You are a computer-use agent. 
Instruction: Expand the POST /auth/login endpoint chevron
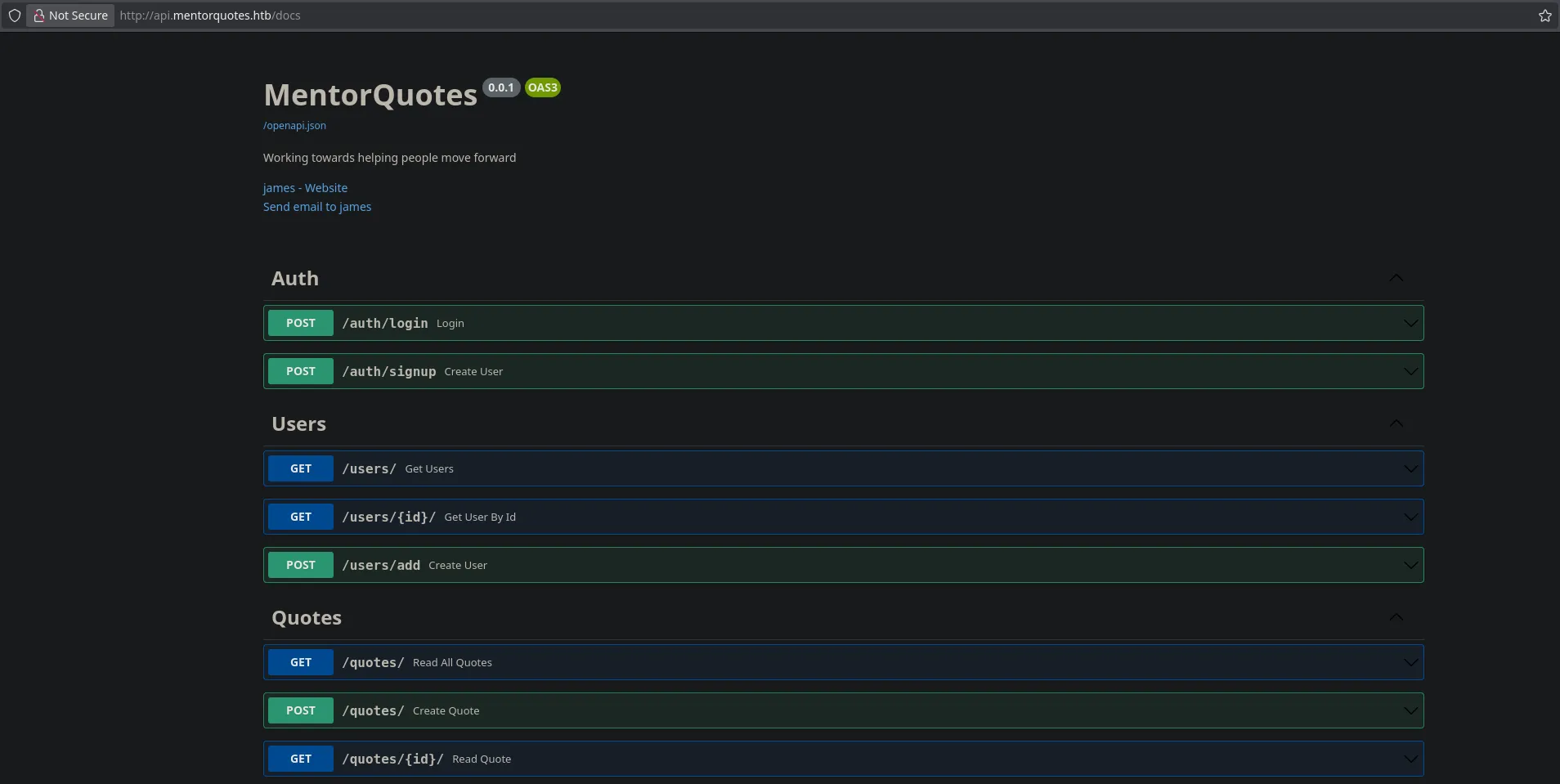[1410, 323]
